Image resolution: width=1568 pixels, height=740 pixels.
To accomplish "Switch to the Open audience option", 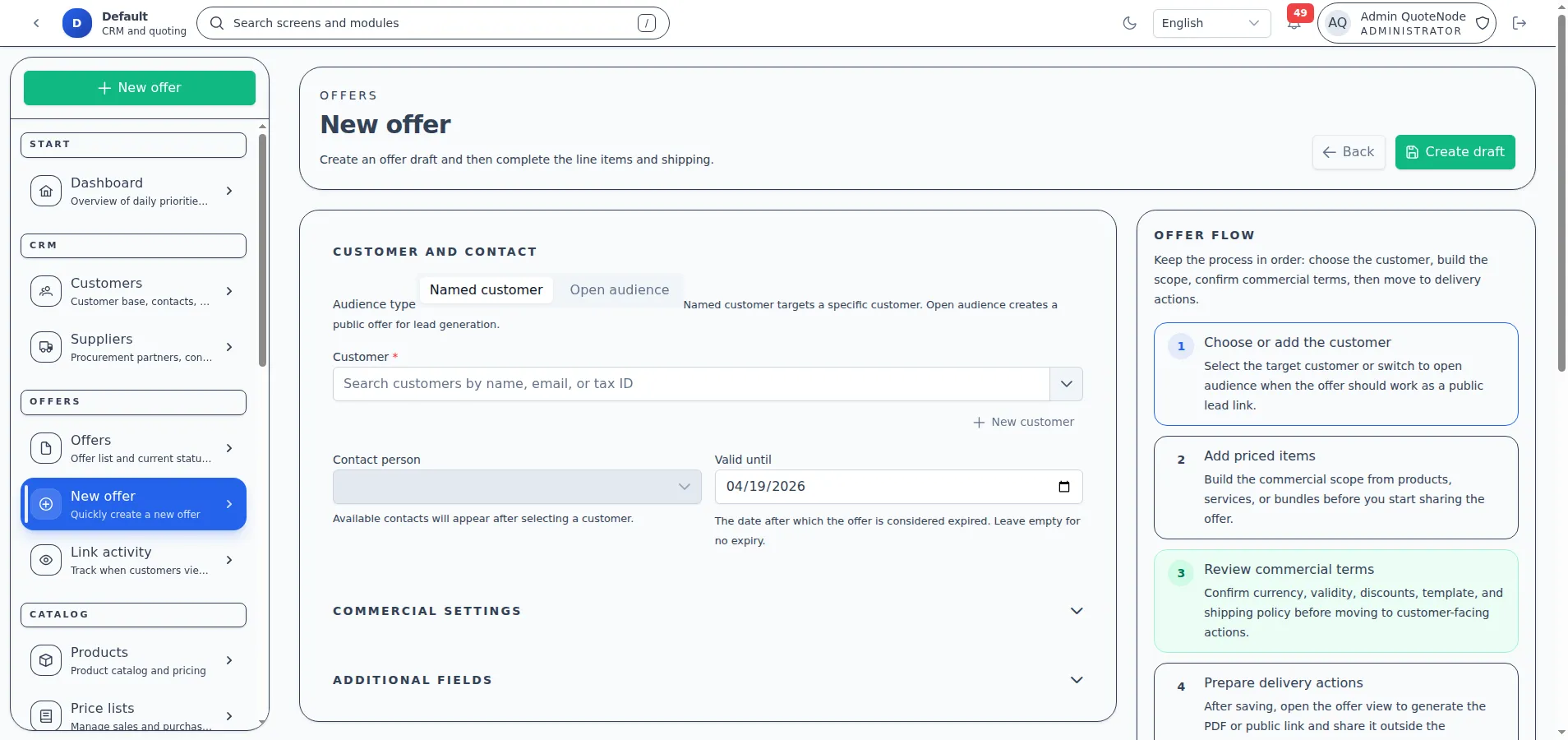I will 619,289.
